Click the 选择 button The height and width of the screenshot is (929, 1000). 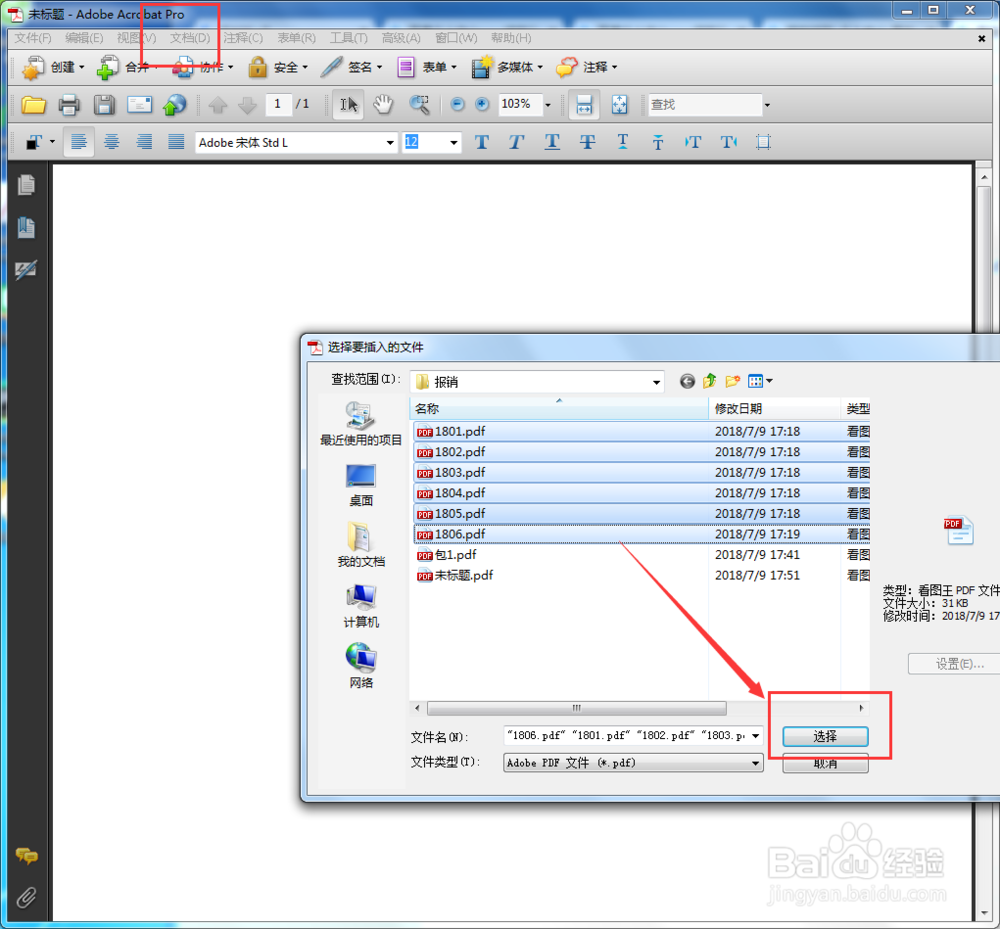pyautogui.click(x=825, y=736)
